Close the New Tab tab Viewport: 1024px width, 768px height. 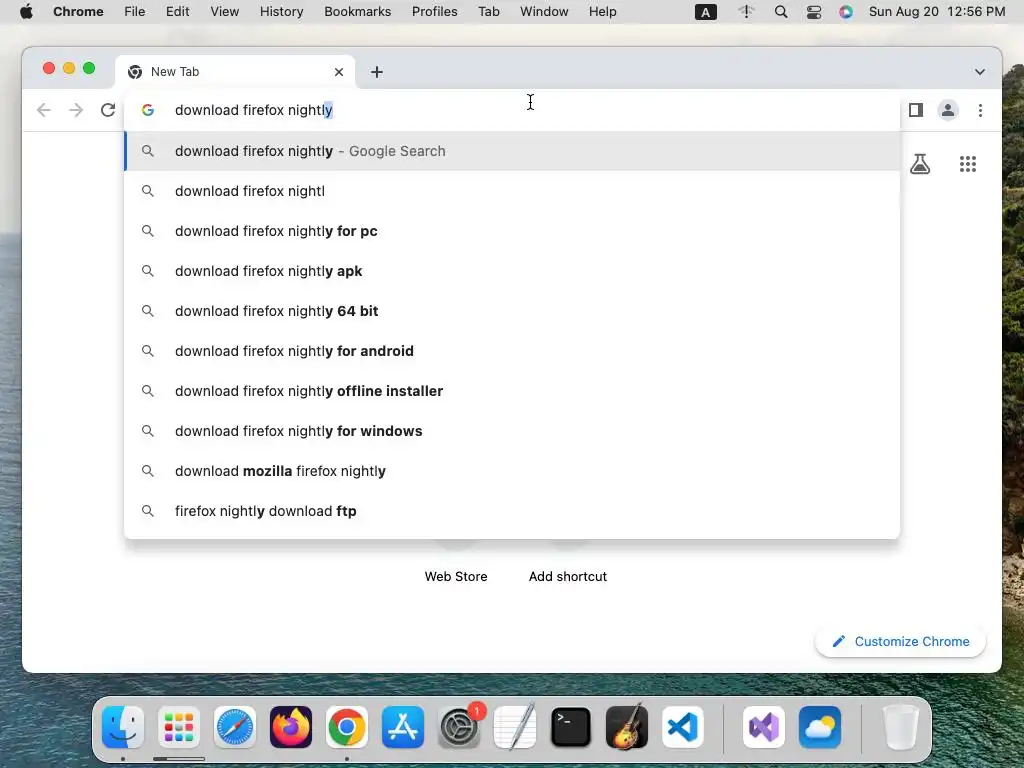click(x=338, y=72)
